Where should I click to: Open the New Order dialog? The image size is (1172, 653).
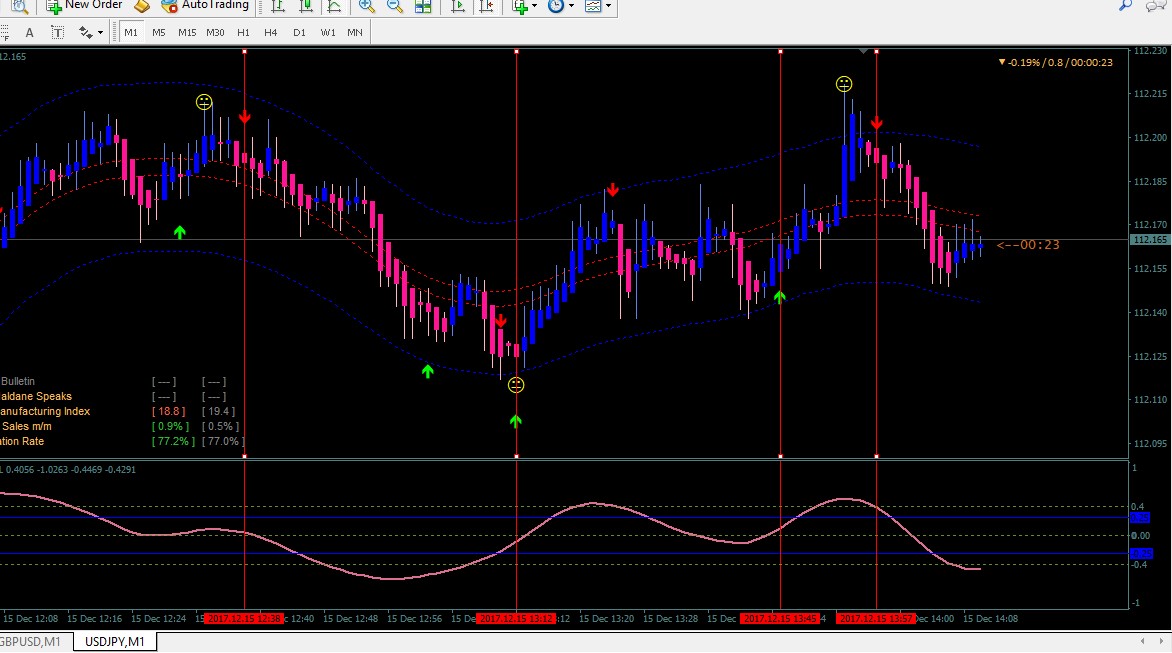pyautogui.click(x=84, y=6)
